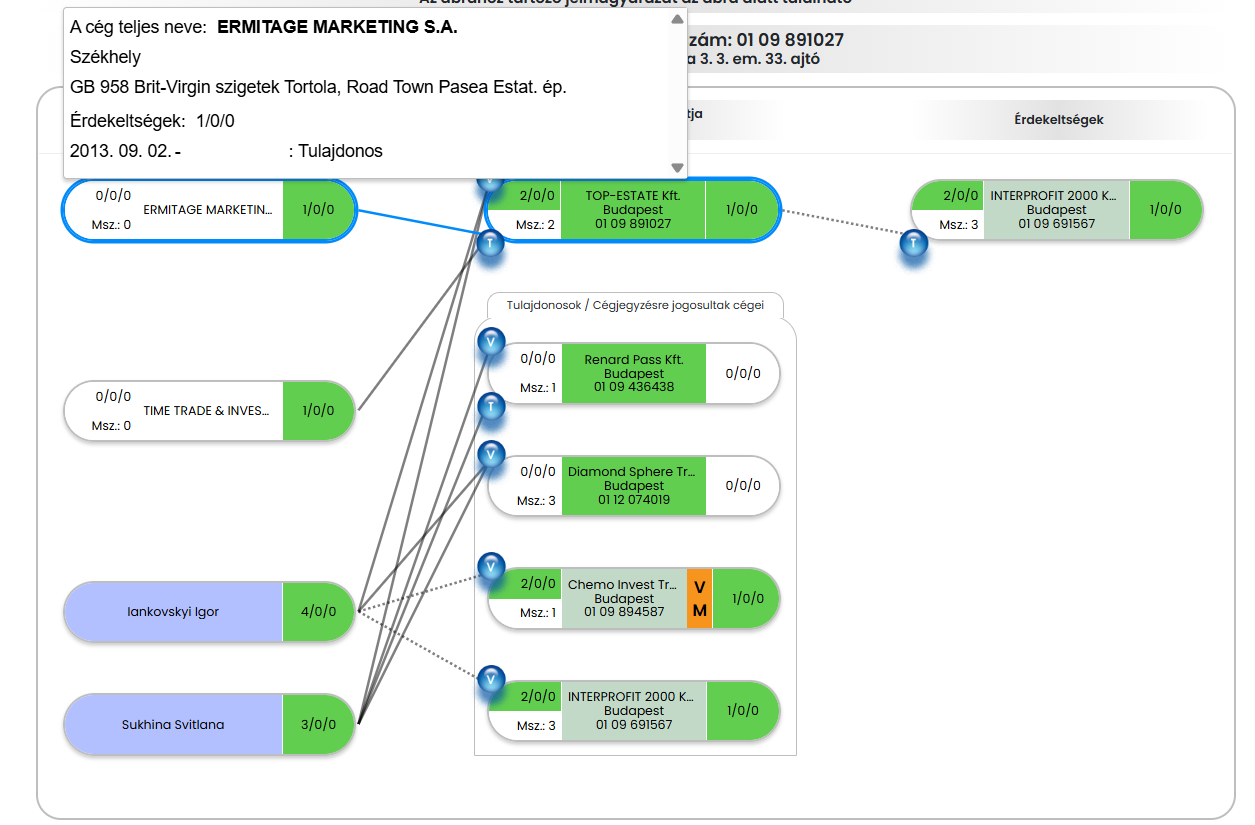Expand the 1/0/0 count on TOP-ESTATE Kft.
The height and width of the screenshot is (825, 1255).
[x=741, y=210]
